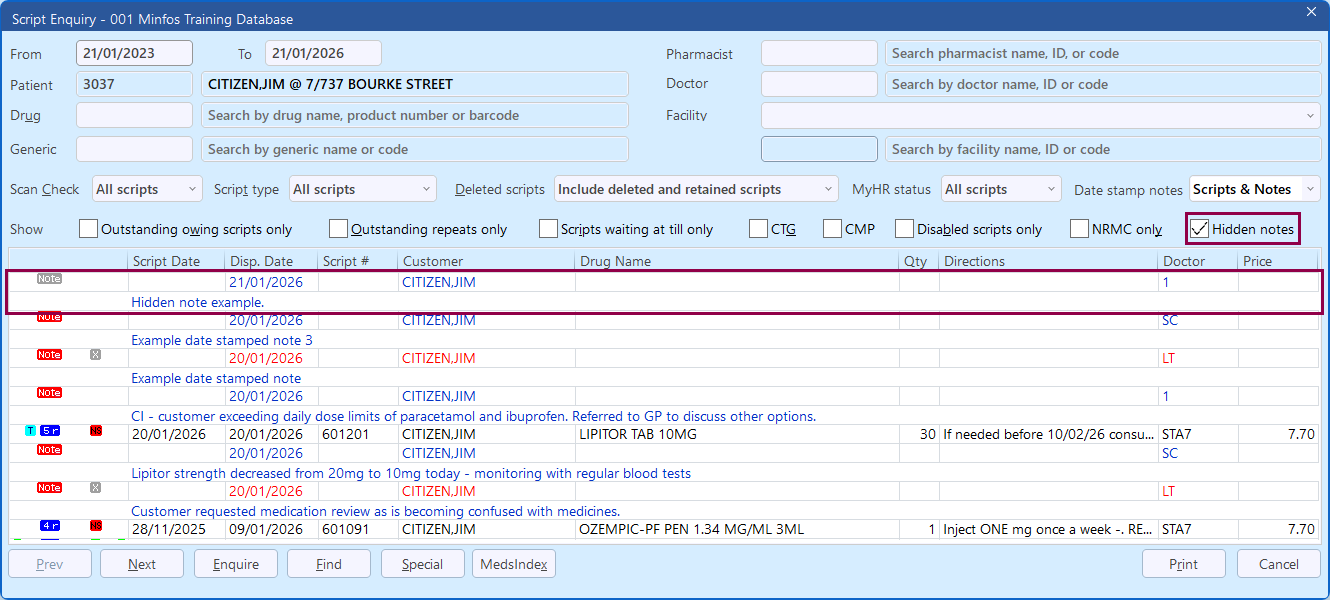Click the red NS icon on Lipitor row
Viewport: 1330px width, 600px height.
click(96, 431)
